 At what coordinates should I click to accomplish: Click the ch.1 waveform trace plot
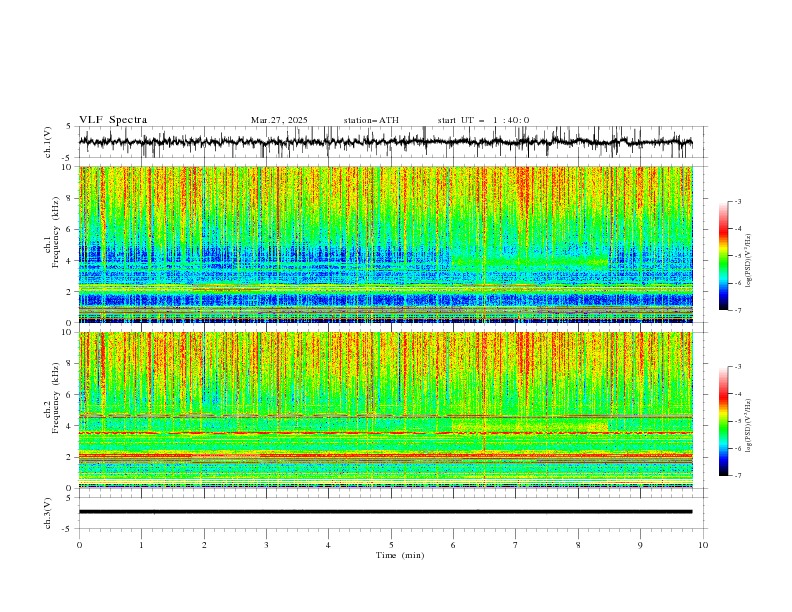385,142
